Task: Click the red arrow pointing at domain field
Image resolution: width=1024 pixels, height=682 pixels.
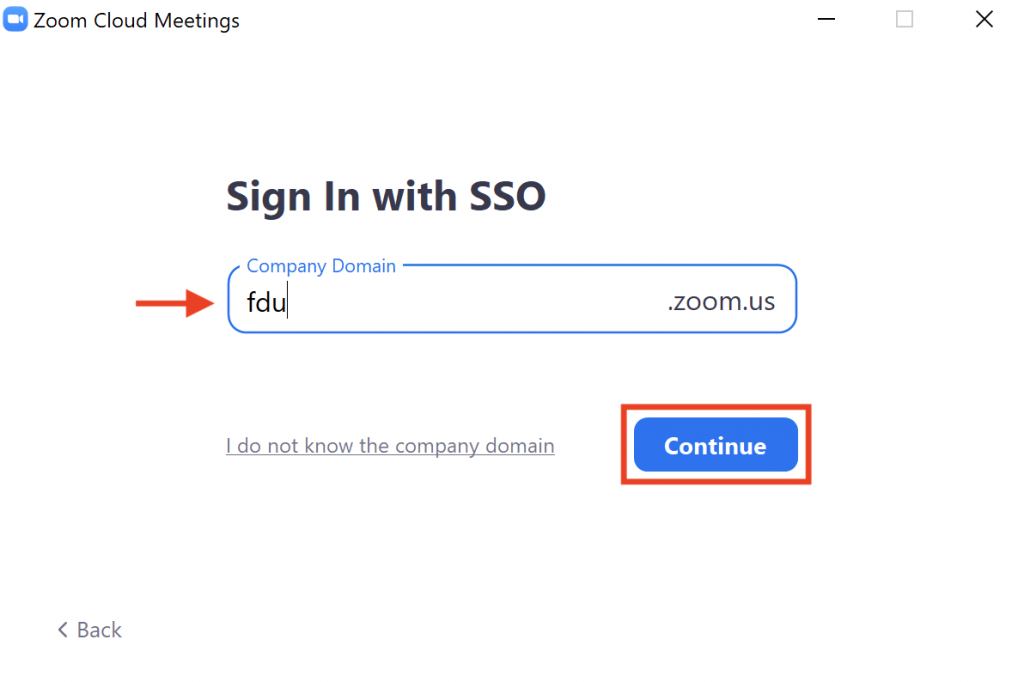Action: coord(175,303)
